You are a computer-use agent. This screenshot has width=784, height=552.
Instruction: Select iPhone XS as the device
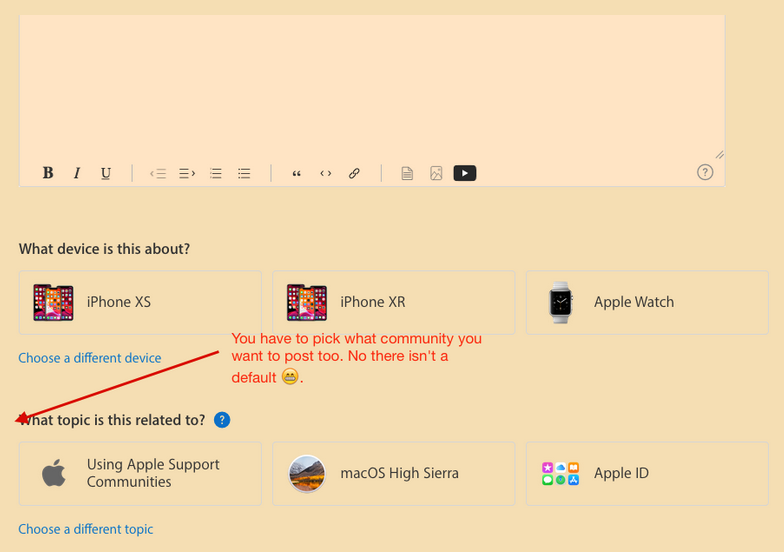[140, 302]
